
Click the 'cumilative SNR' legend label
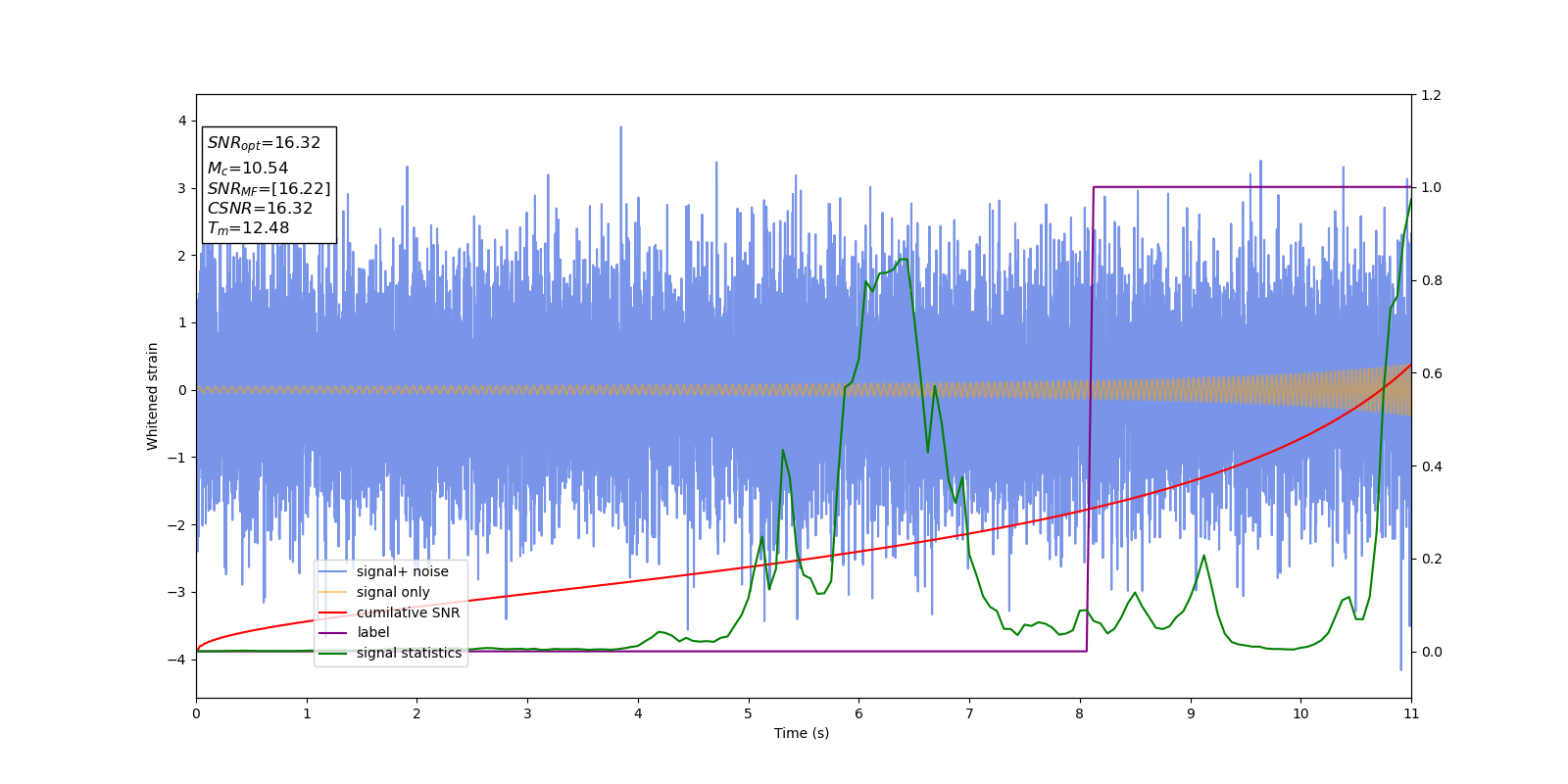coord(408,612)
